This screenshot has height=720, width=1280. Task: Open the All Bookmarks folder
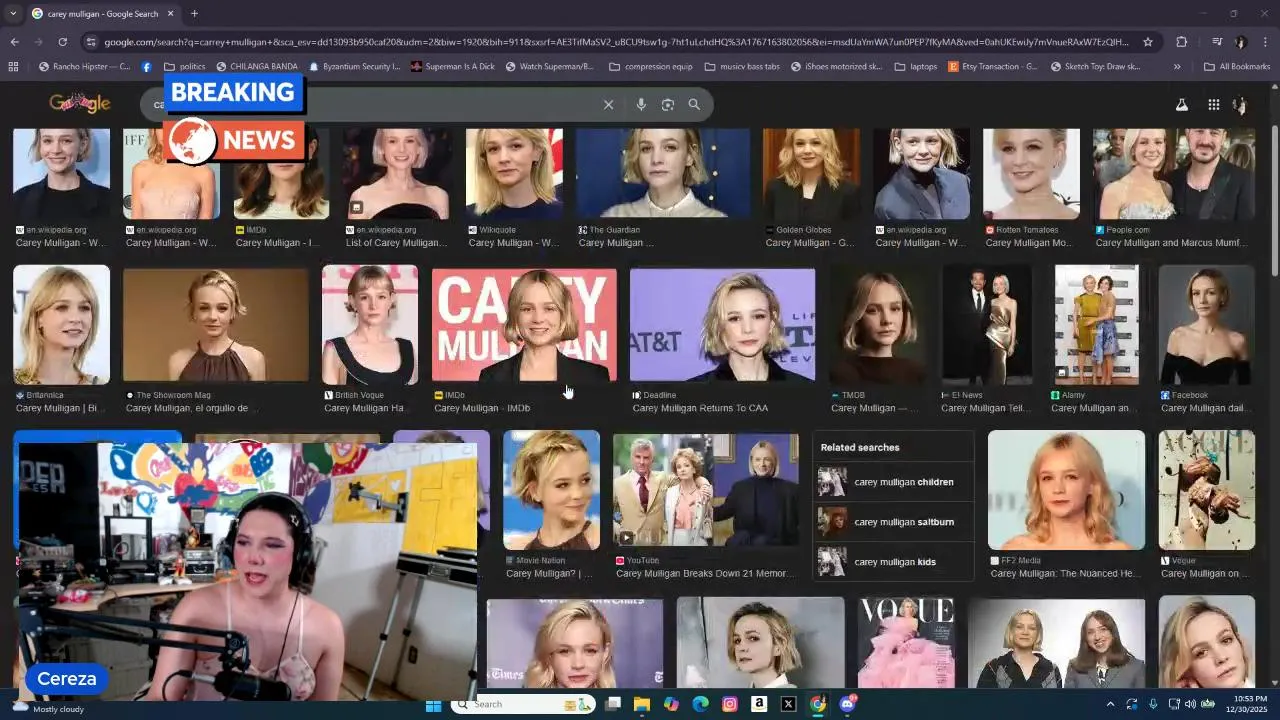1237,67
